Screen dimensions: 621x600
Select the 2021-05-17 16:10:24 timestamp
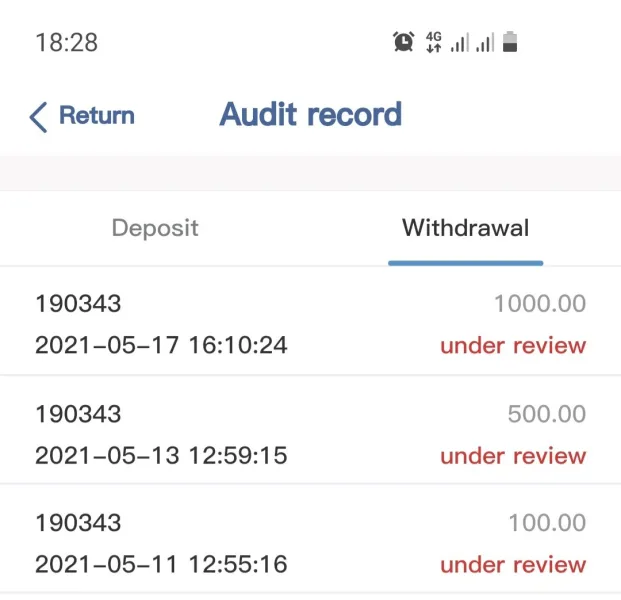click(x=161, y=346)
